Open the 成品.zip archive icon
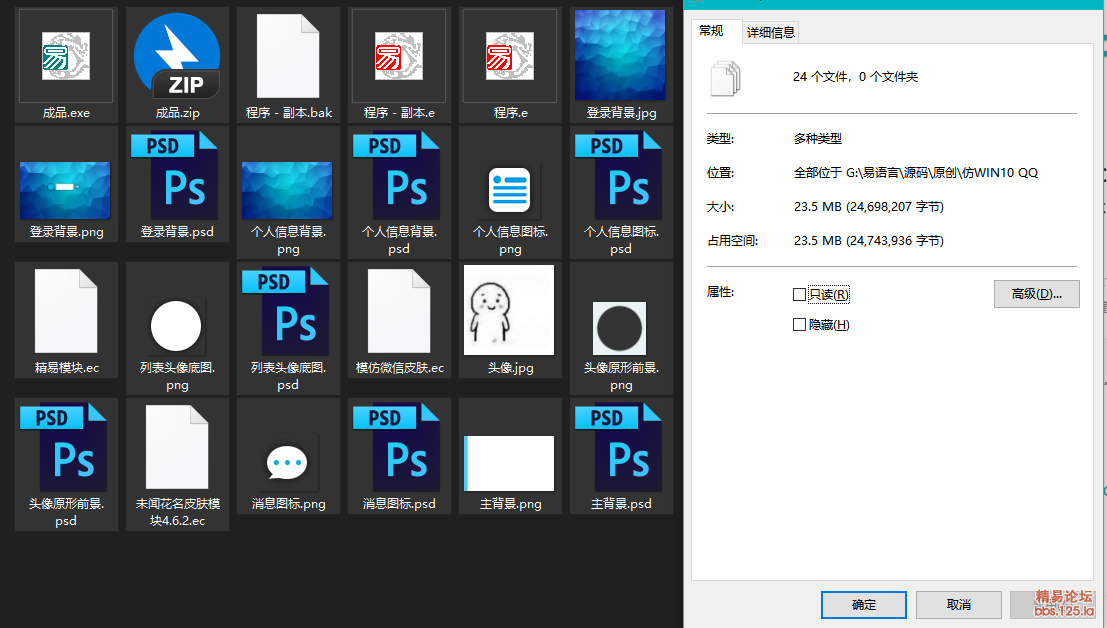 pos(177,56)
